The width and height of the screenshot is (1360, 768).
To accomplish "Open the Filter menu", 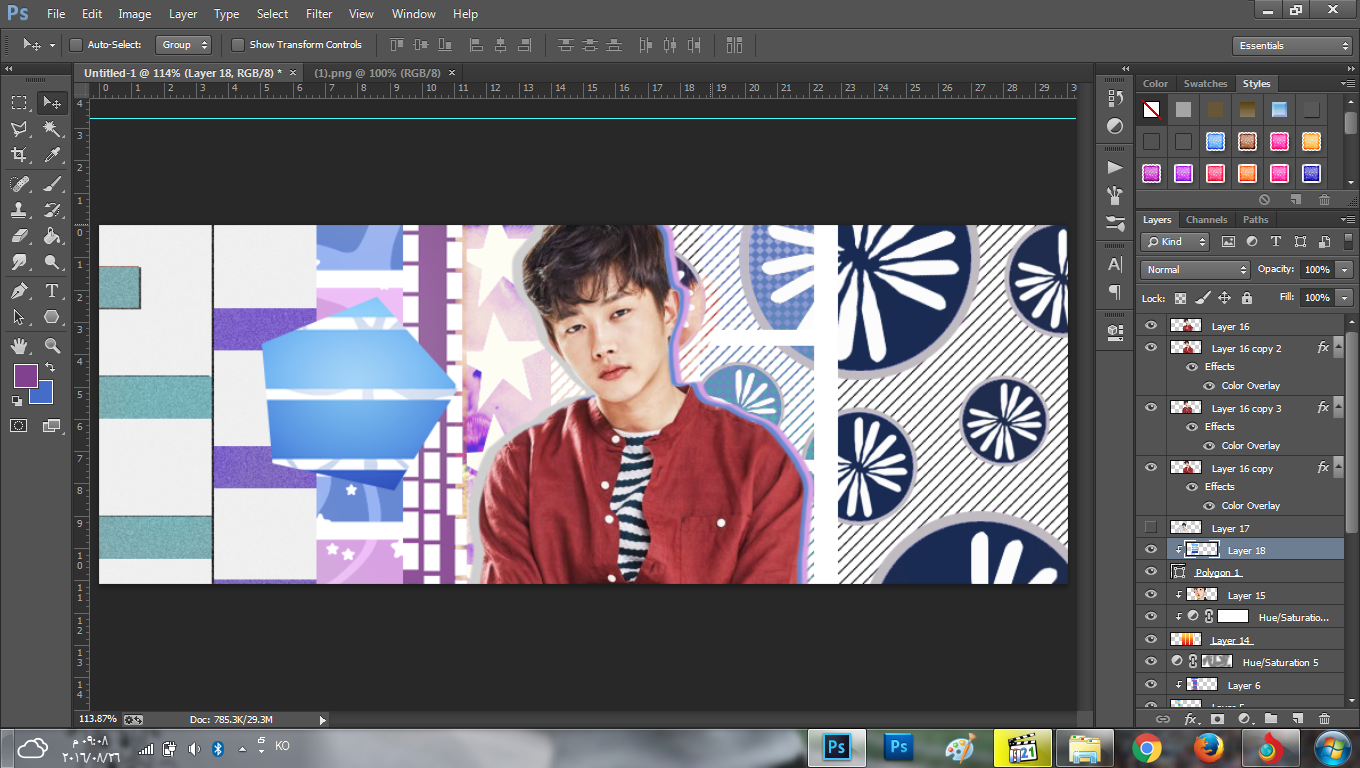I will point(319,14).
